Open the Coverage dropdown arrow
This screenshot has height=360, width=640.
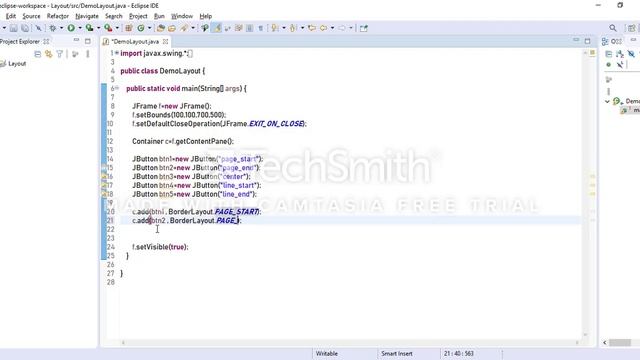pyautogui.click(x=98, y=28)
